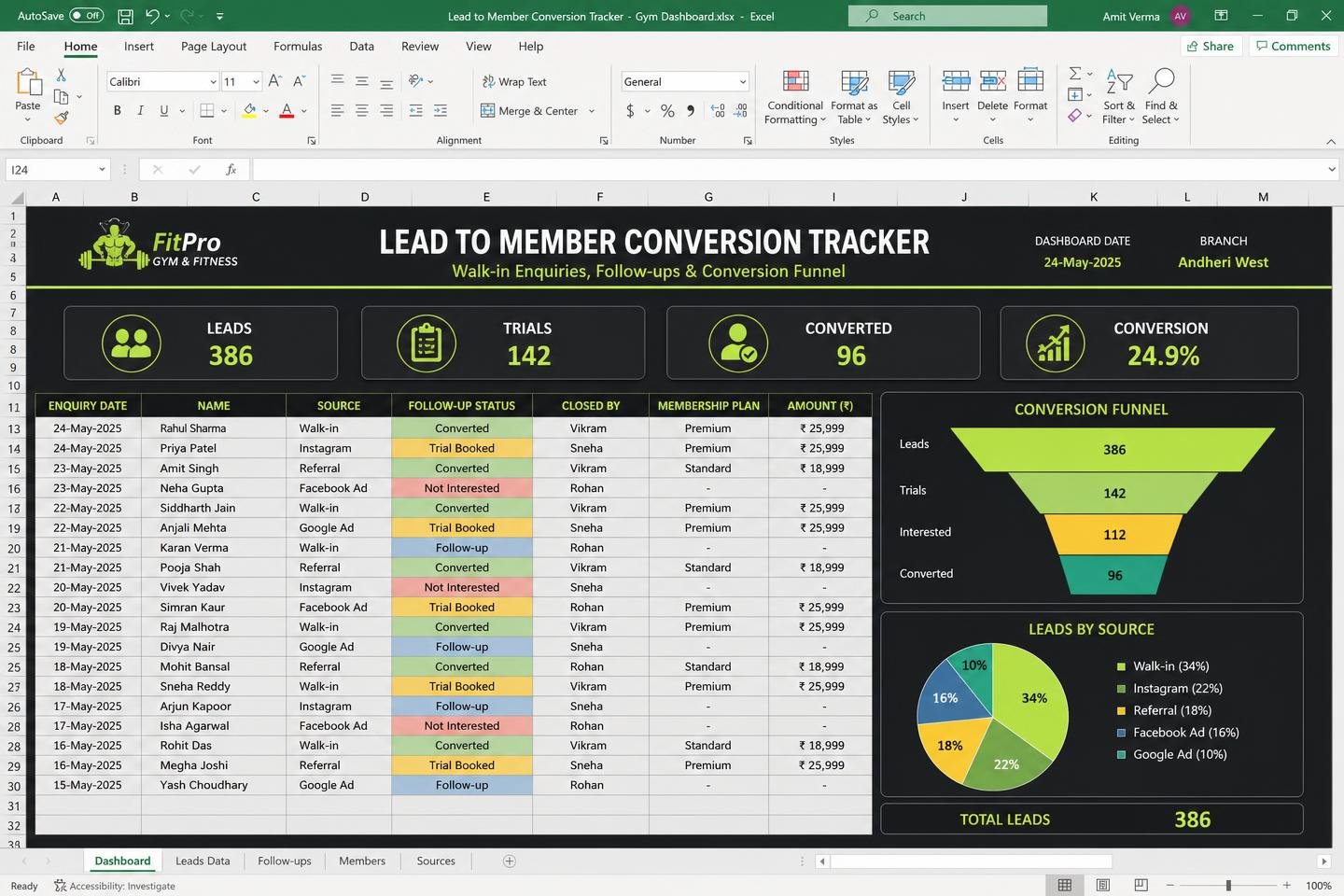Apply the red font color
1344x896 pixels.
[x=287, y=110]
